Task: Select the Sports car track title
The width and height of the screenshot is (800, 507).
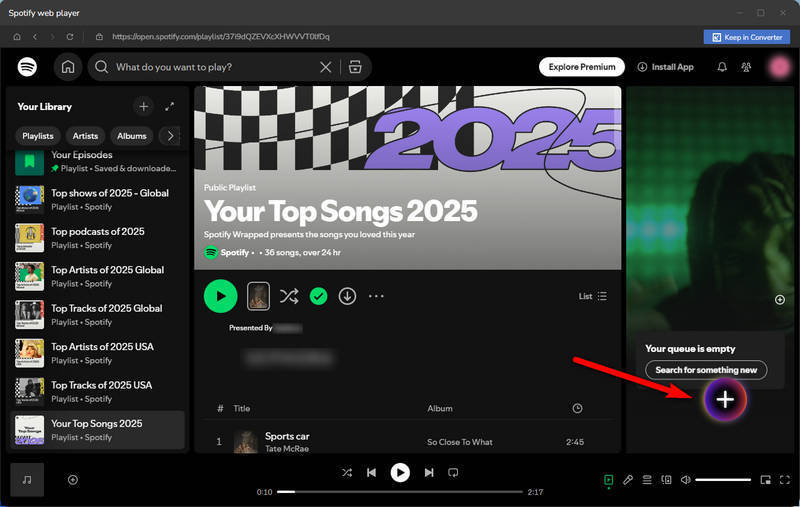Action: [287, 436]
